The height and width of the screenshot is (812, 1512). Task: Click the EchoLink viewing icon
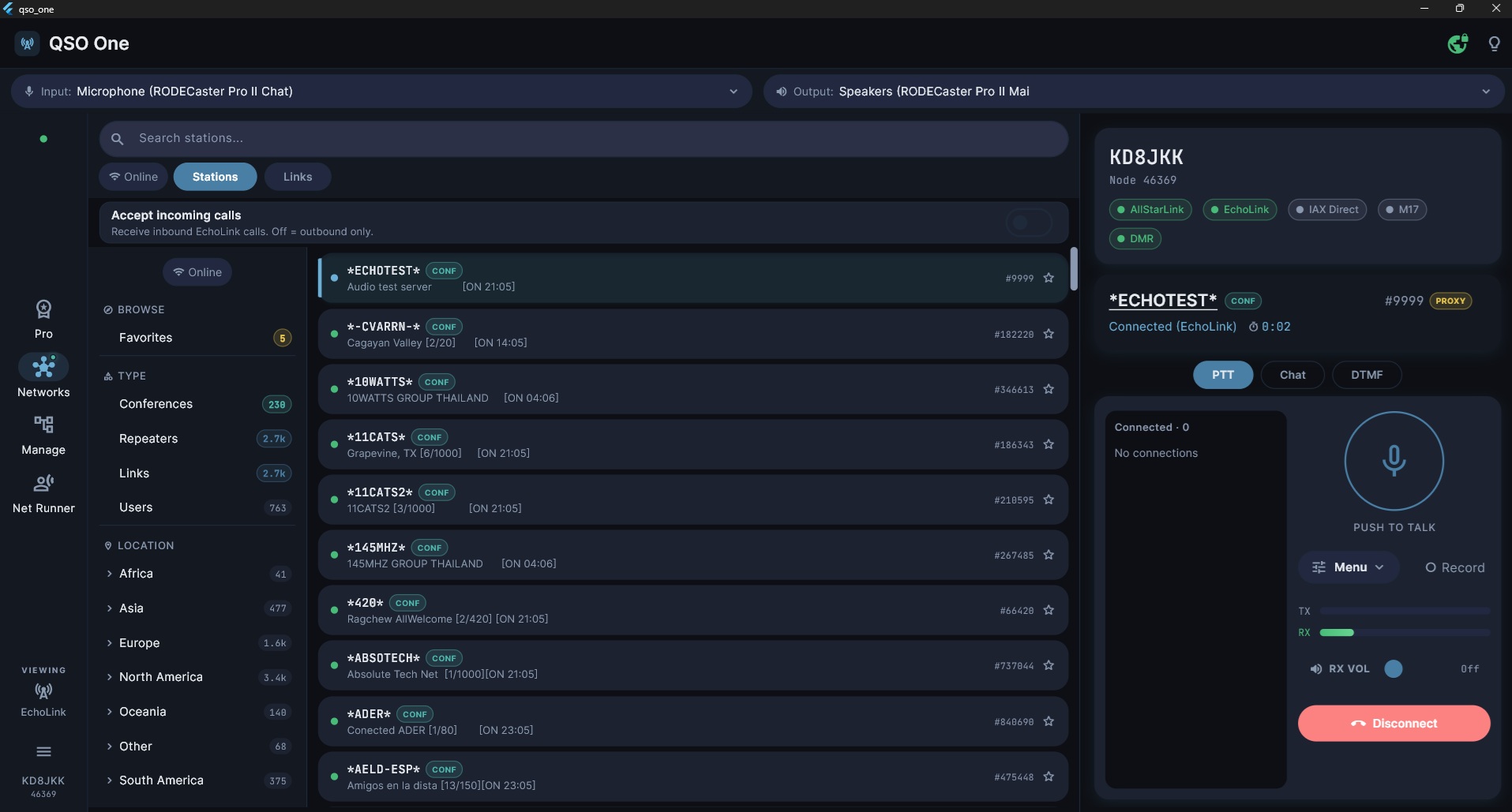[43, 691]
